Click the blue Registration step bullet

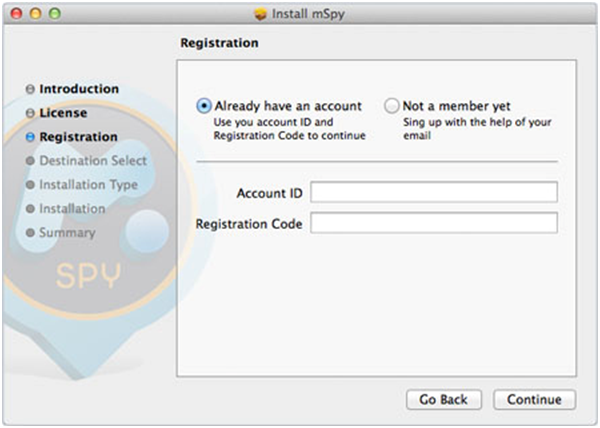point(30,137)
